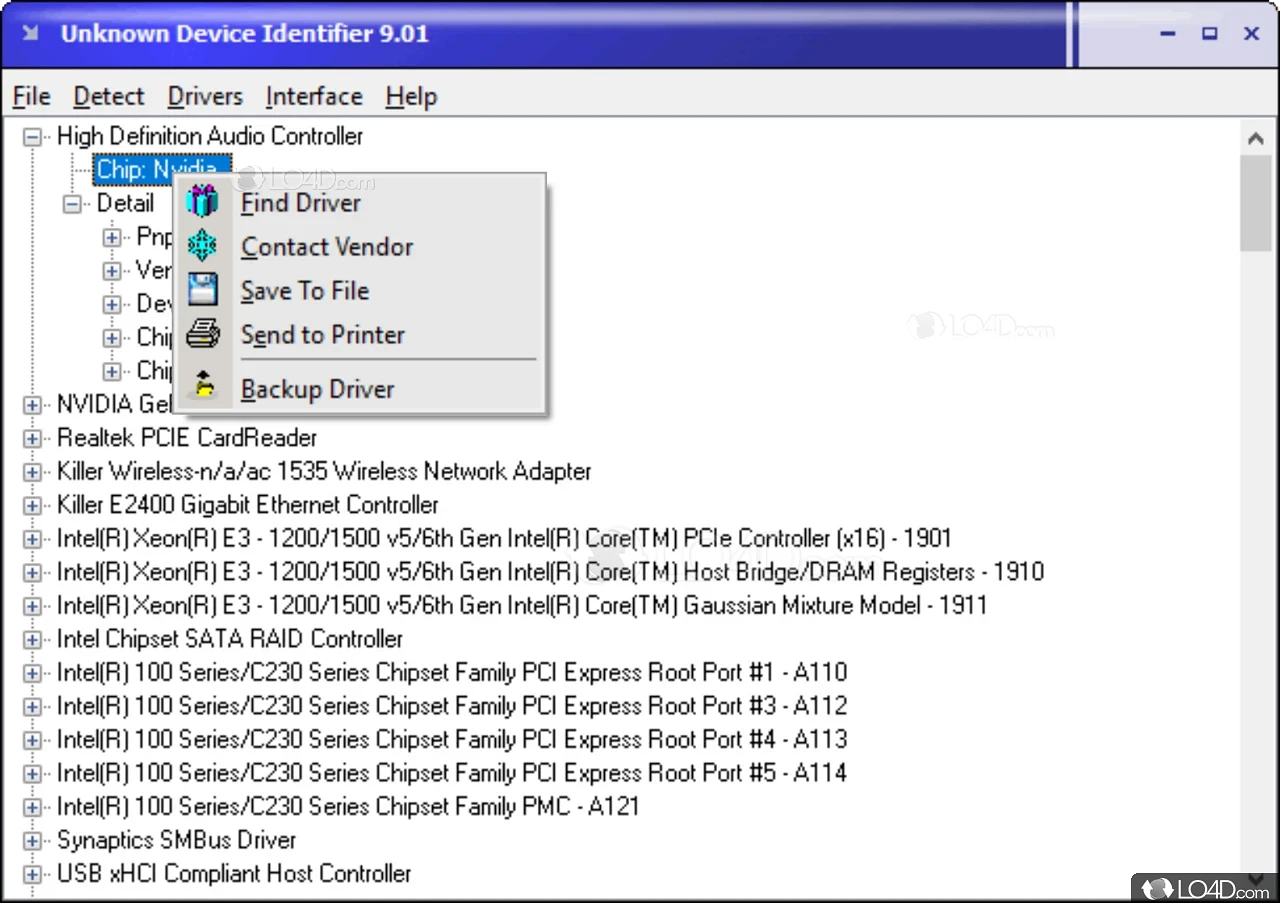
Task: Select the Host Bridge/DRAM Registers - 1910 entry
Action: 551,572
